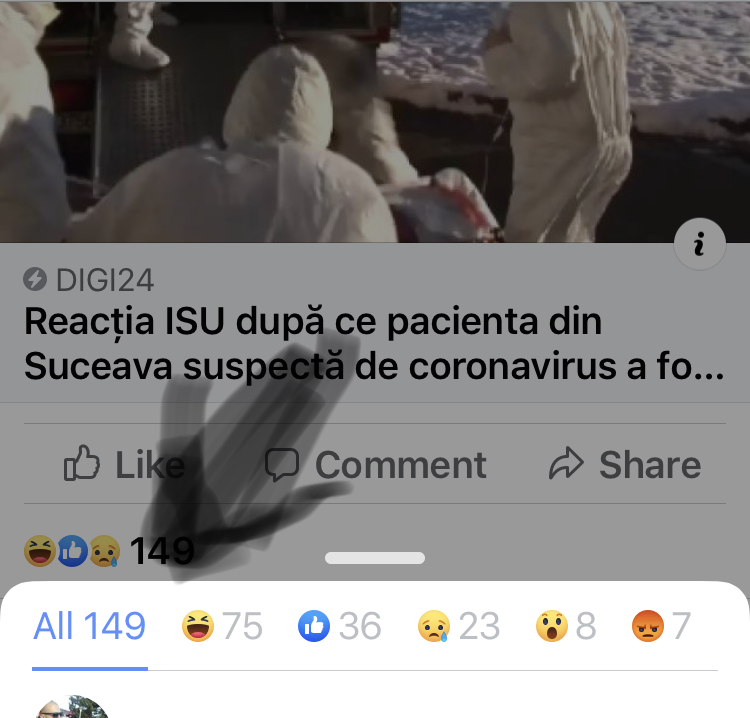Screen dimensions: 750x718
Task: Show the 23 Sad reactions tab
Action: [x=459, y=626]
